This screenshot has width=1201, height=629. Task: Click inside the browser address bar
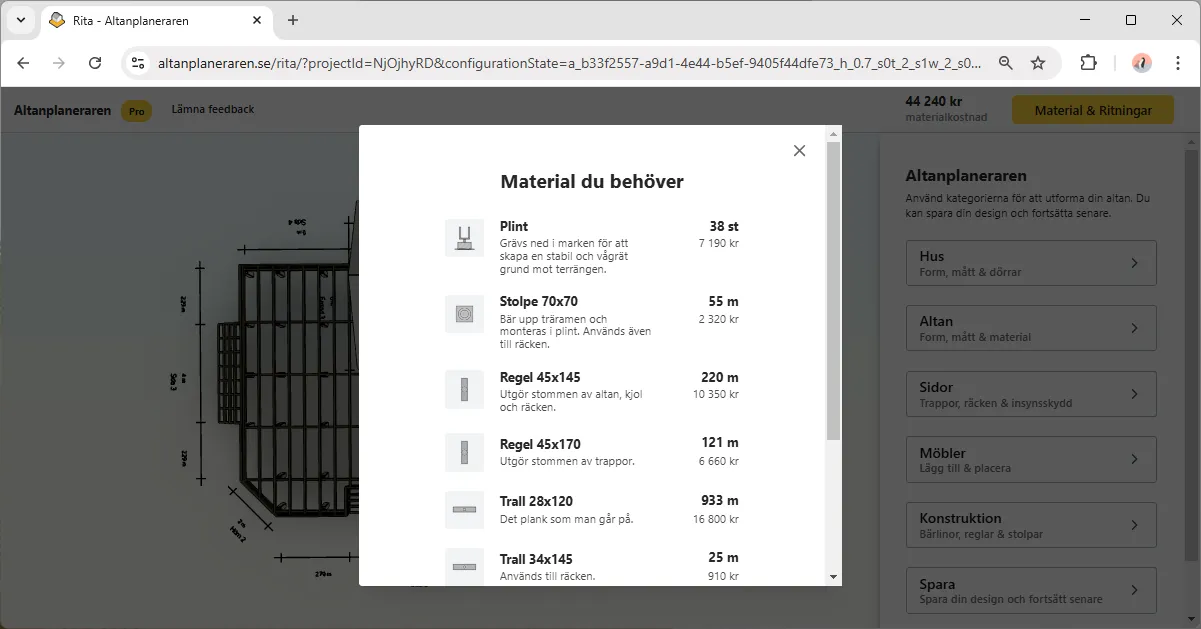[x=500, y=62]
